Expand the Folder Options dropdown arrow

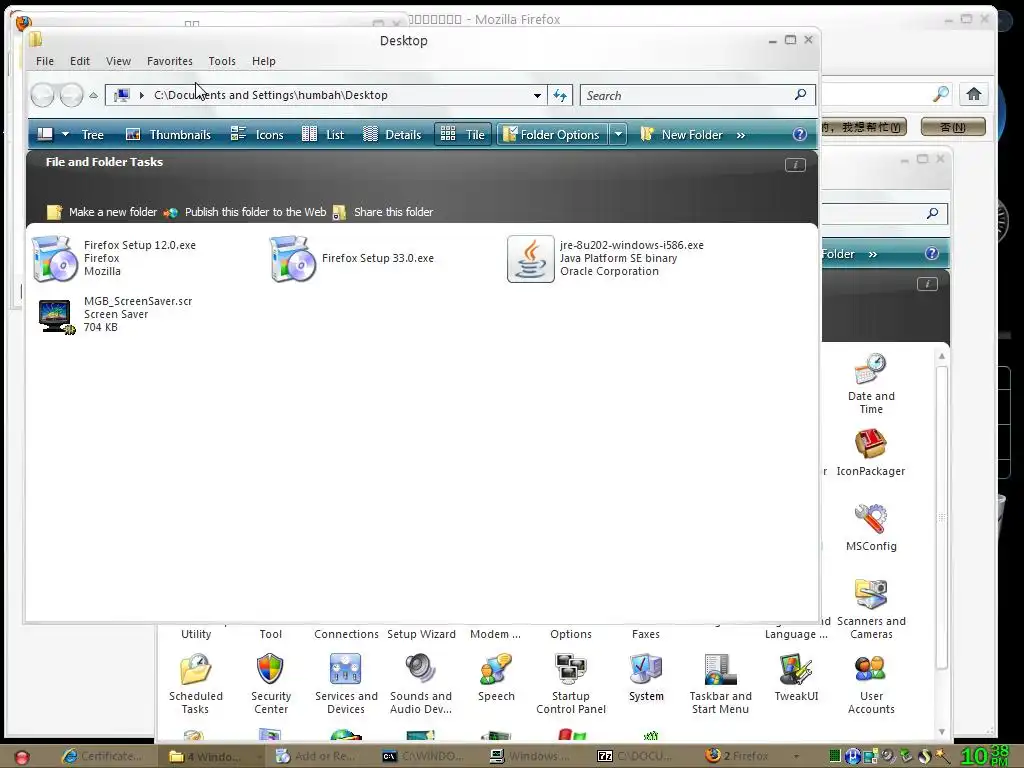coord(618,135)
